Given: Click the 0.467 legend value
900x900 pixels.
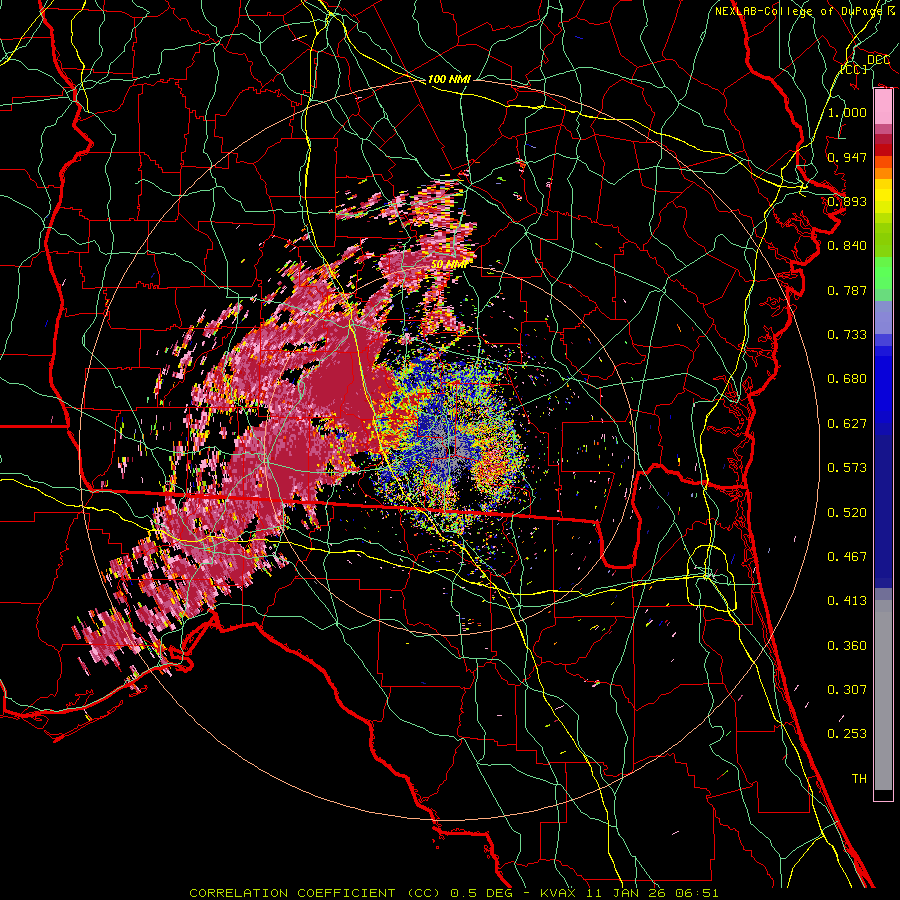Looking at the screenshot, I should (x=847, y=557).
